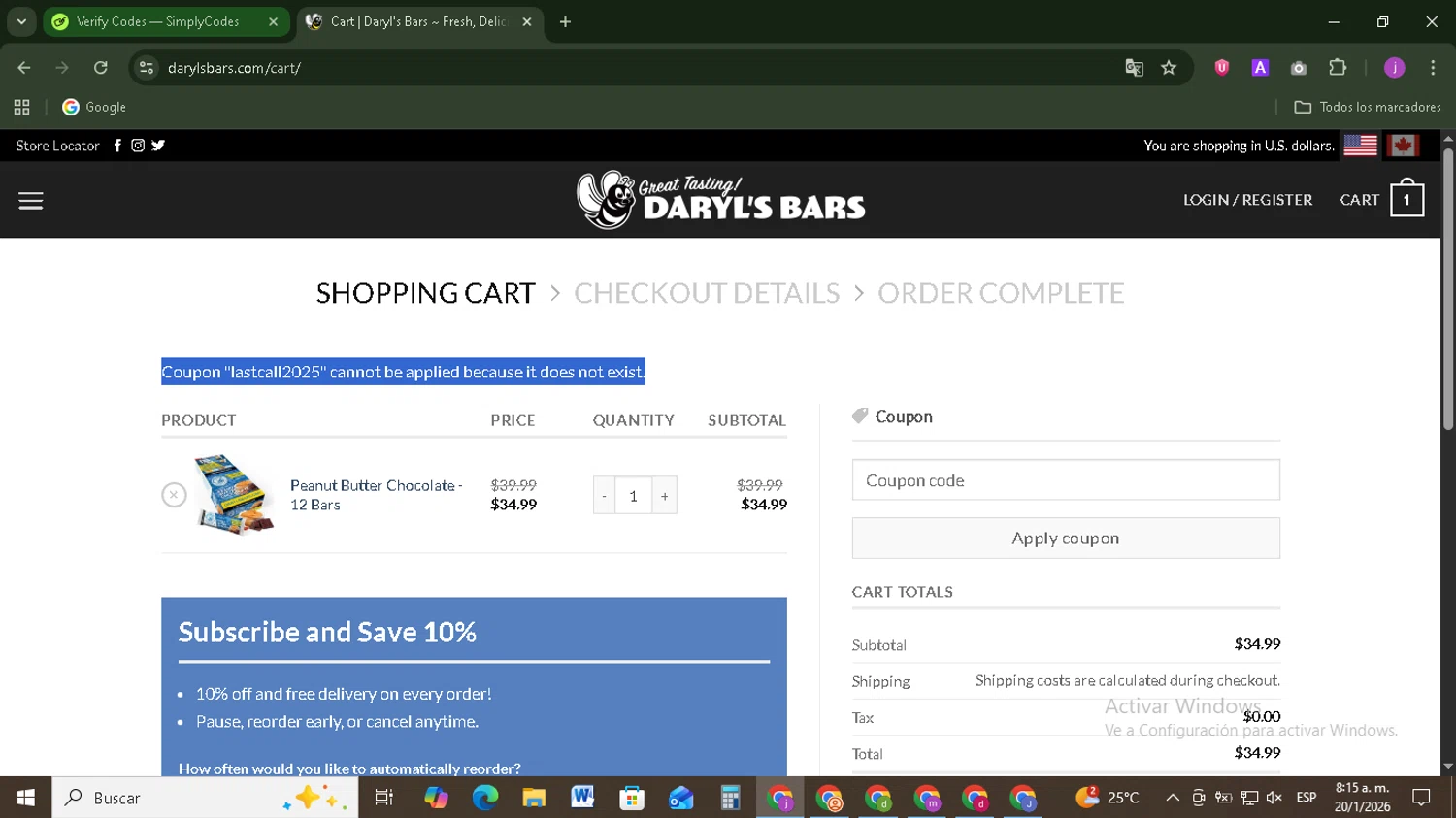Close the Verify Codes tab
Screen dimensions: 1456x818
(x=273, y=21)
